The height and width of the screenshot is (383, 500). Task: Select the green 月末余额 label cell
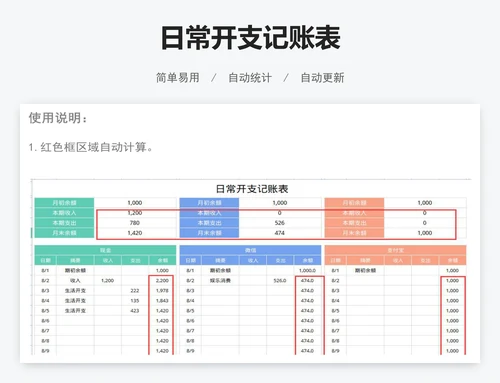(x=64, y=233)
